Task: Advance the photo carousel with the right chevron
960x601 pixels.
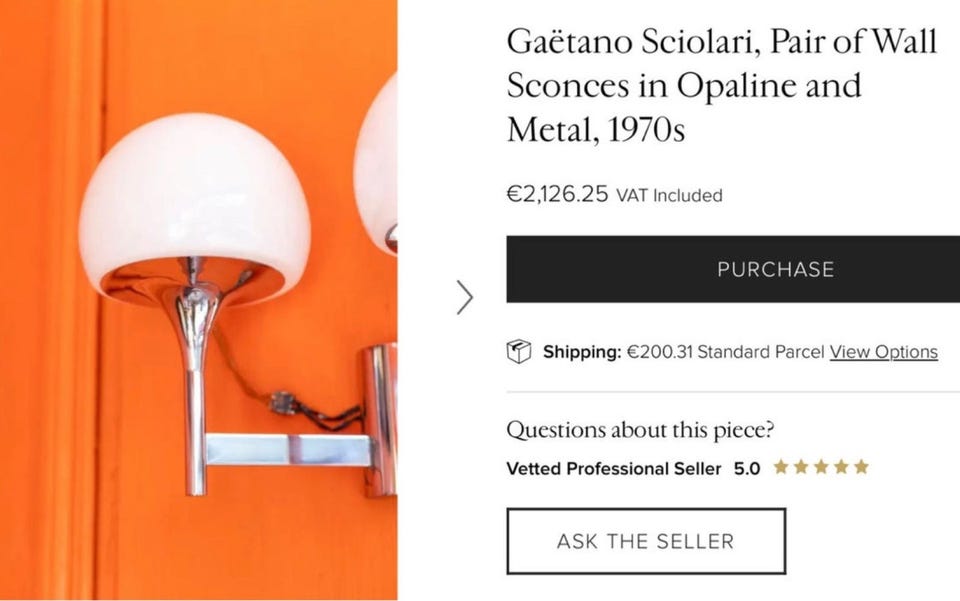Action: coord(465,298)
